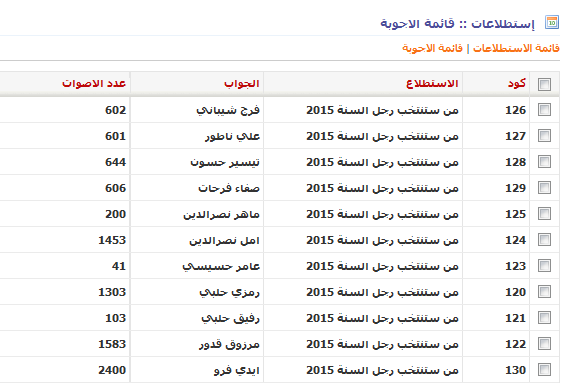Click the poll title in row 130
The height and width of the screenshot is (389, 568).
[x=383, y=370]
